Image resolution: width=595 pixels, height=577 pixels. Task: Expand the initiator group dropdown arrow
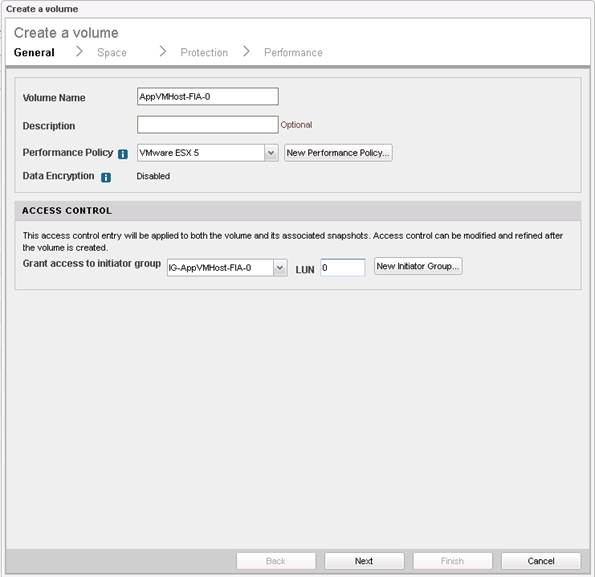pyautogui.click(x=280, y=268)
